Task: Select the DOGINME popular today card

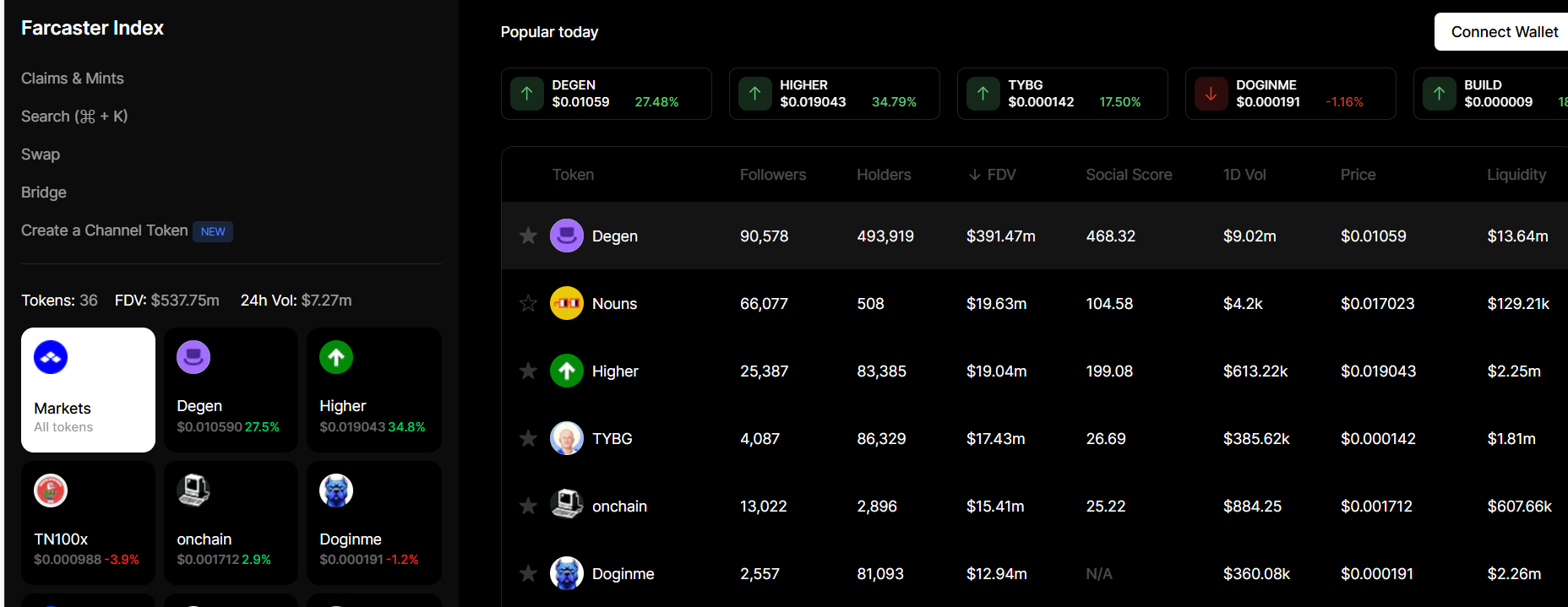Action: point(1289,94)
